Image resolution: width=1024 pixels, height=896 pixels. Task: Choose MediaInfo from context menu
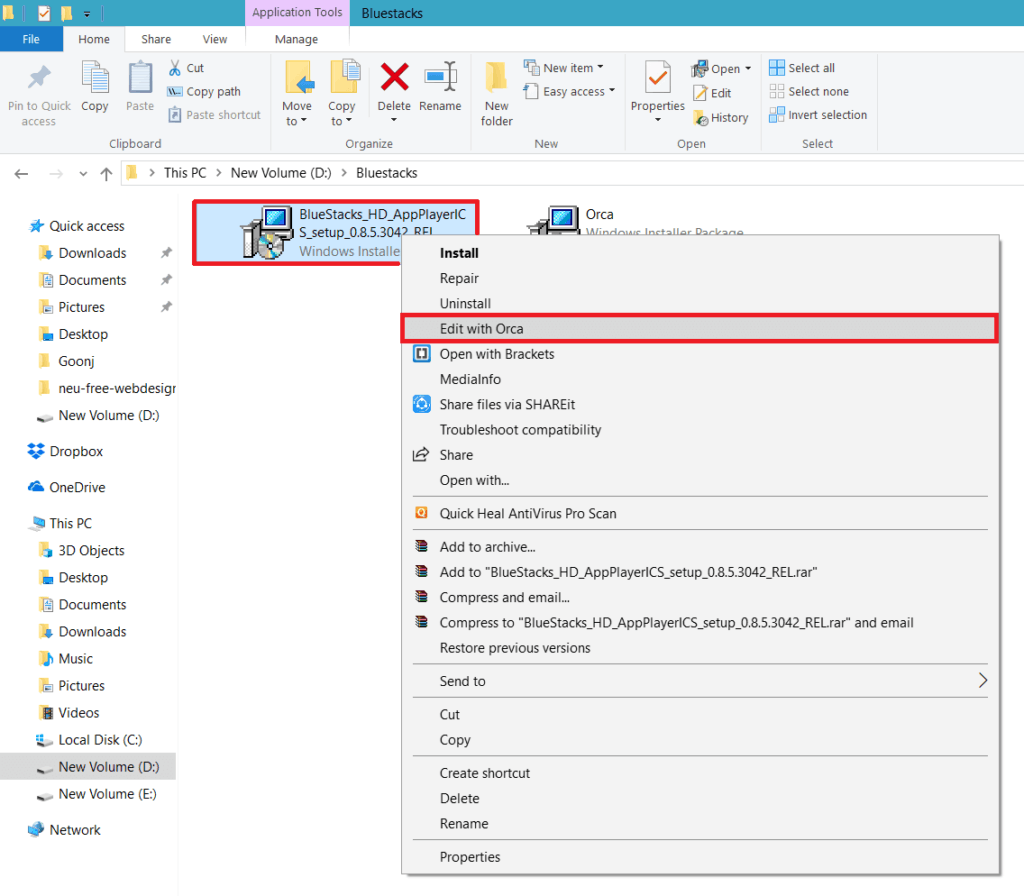coord(699,379)
